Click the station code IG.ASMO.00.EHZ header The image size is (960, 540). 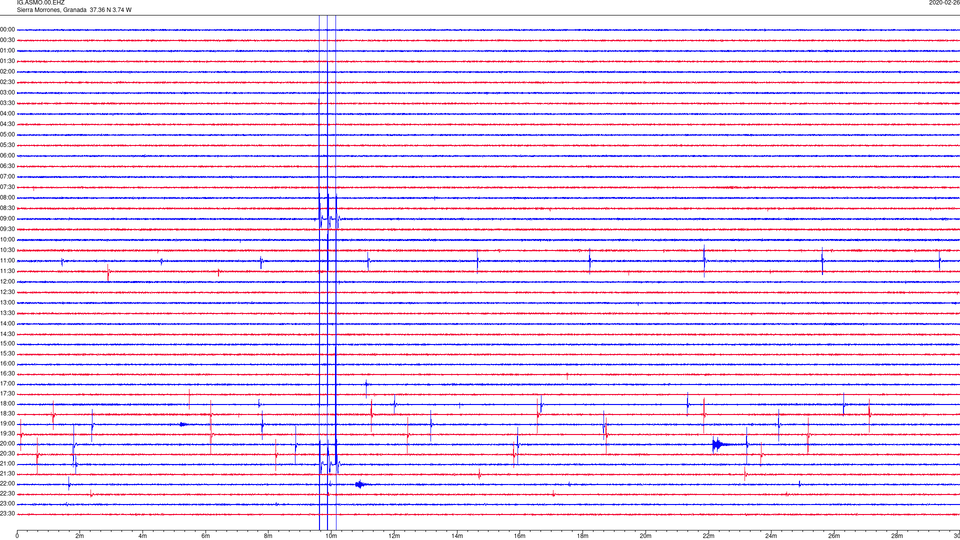click(x=40, y=2)
